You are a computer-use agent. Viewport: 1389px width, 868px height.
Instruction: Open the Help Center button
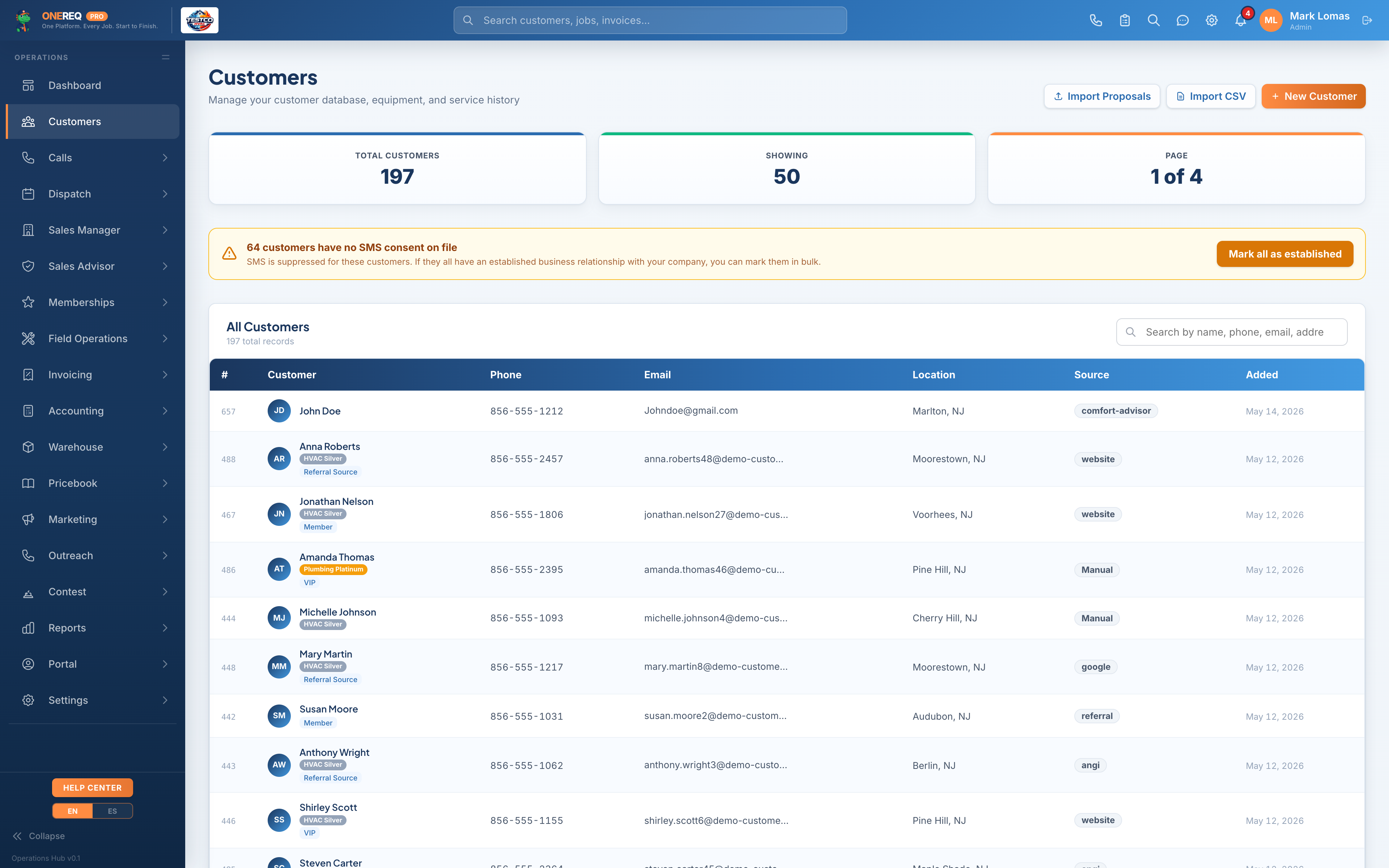92,788
